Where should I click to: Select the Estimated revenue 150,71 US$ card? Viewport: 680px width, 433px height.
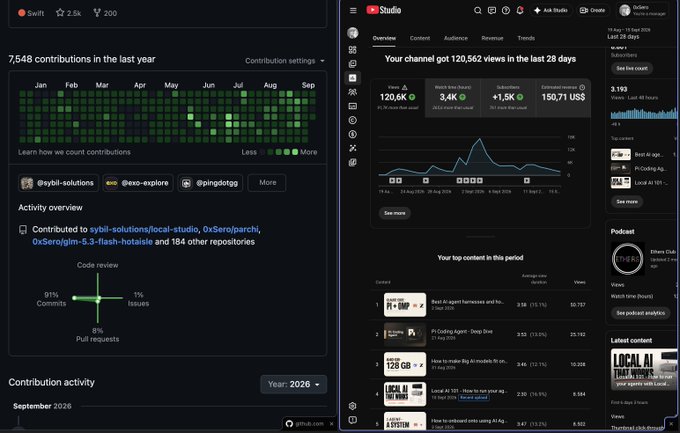click(x=563, y=98)
